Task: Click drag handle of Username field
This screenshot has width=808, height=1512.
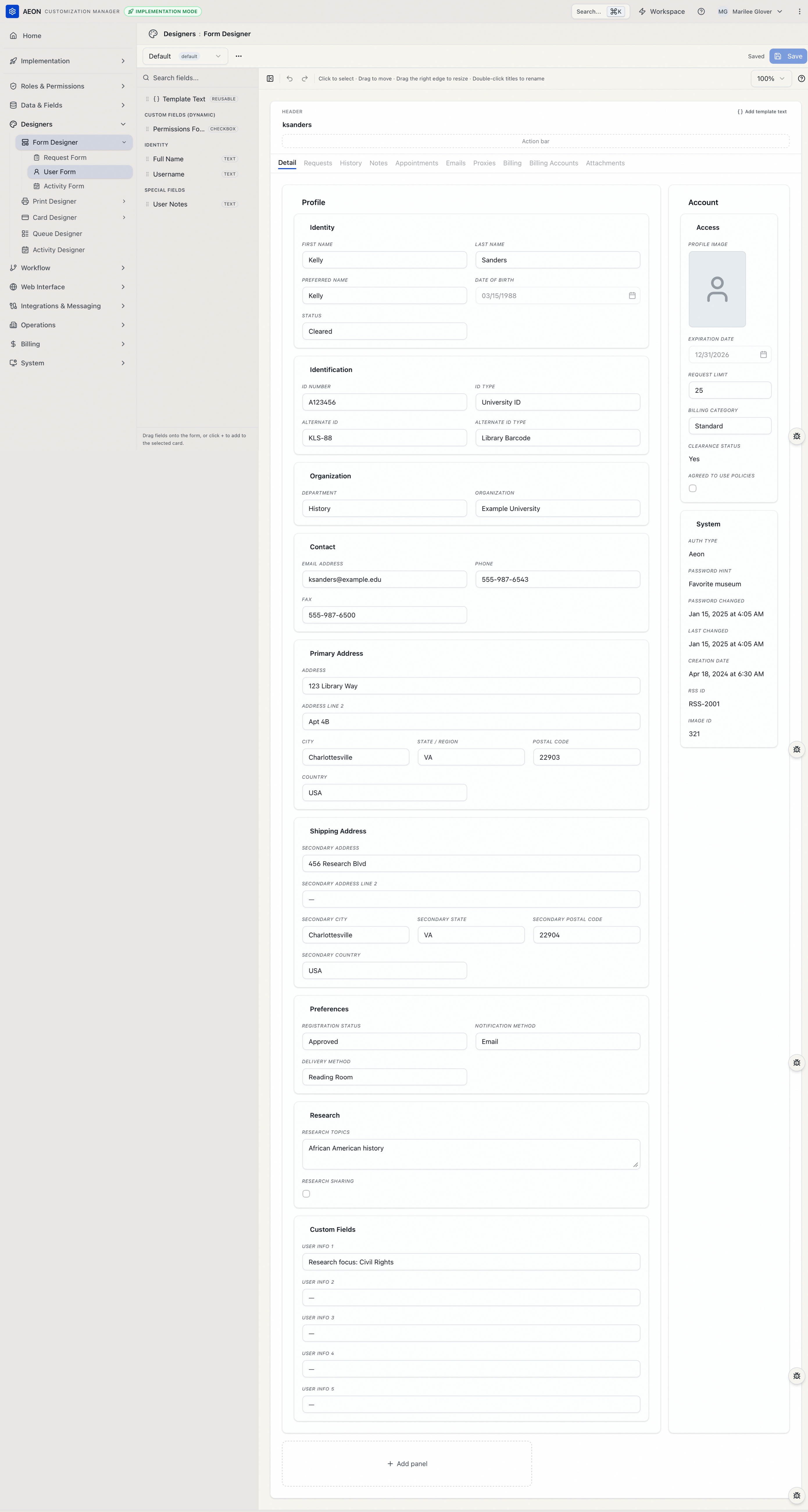Action: [x=147, y=174]
